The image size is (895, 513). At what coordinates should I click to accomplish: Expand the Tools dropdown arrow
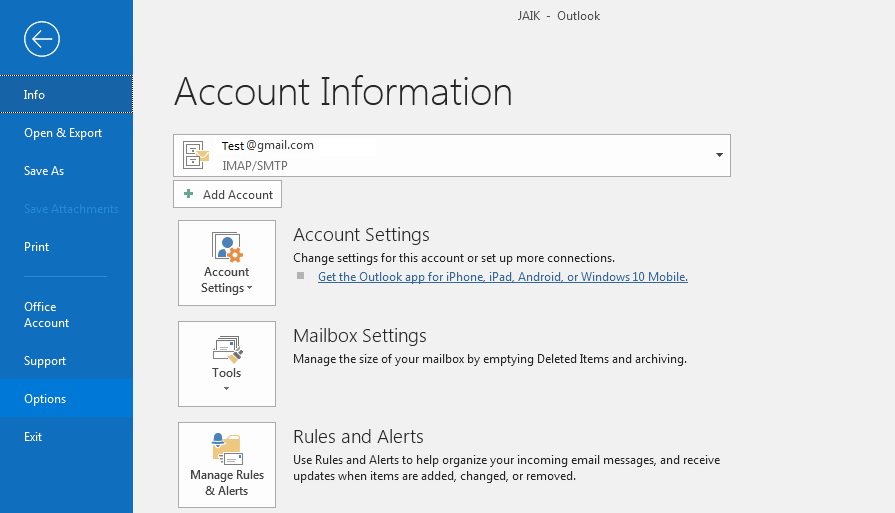tap(227, 389)
